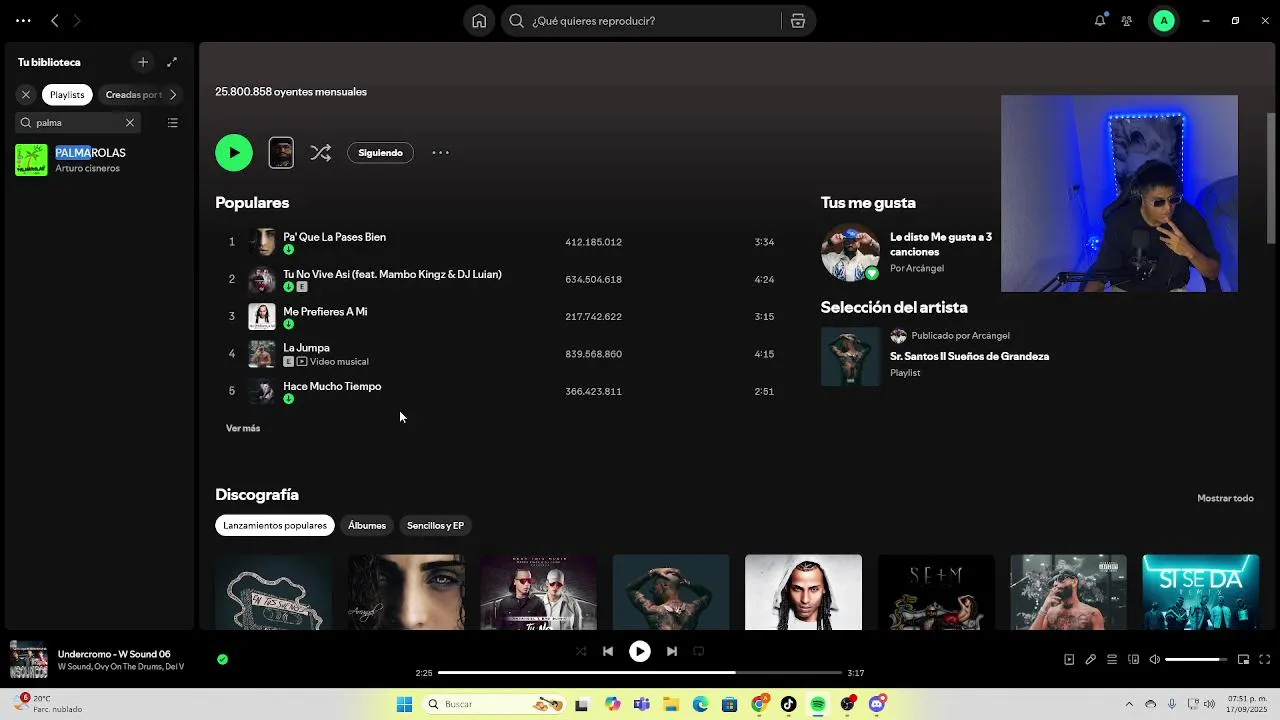Open the notifications bell

[1100, 20]
